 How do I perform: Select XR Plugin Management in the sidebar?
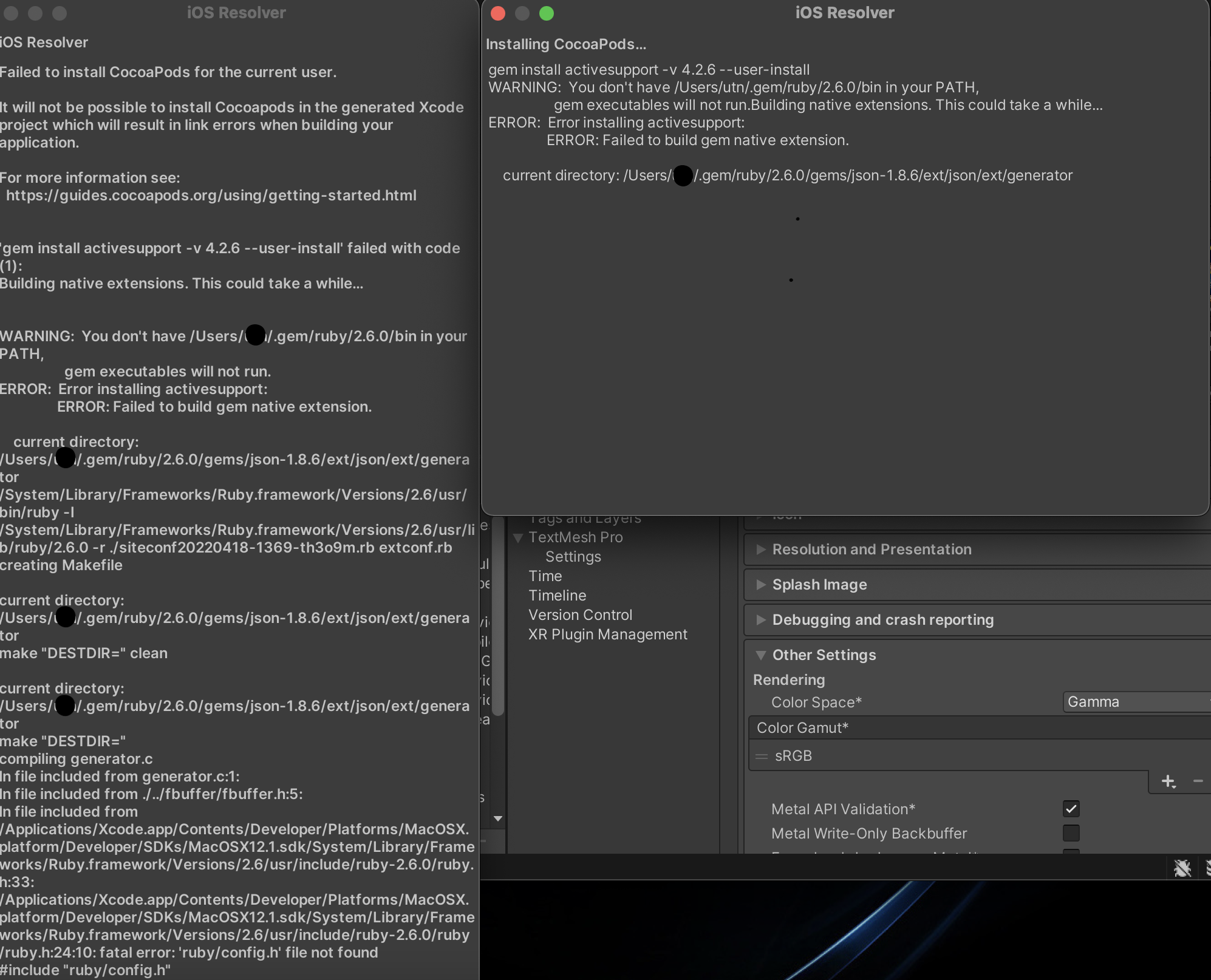pos(607,634)
